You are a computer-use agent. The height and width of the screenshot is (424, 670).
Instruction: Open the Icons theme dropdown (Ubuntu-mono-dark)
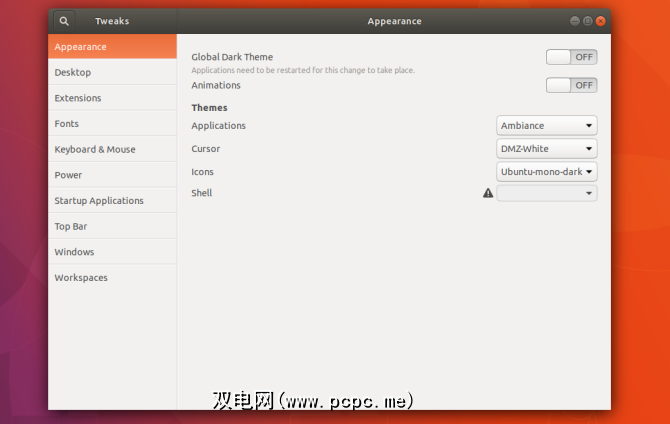(547, 172)
